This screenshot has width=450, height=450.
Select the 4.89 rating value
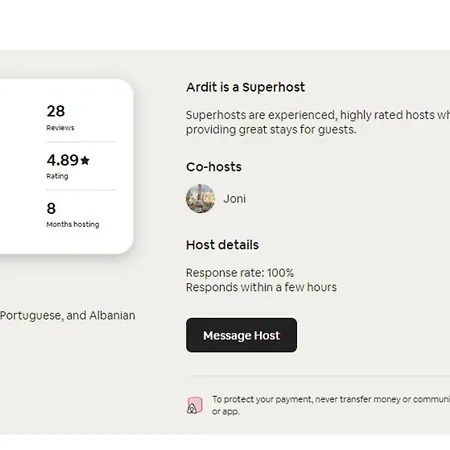(63, 160)
